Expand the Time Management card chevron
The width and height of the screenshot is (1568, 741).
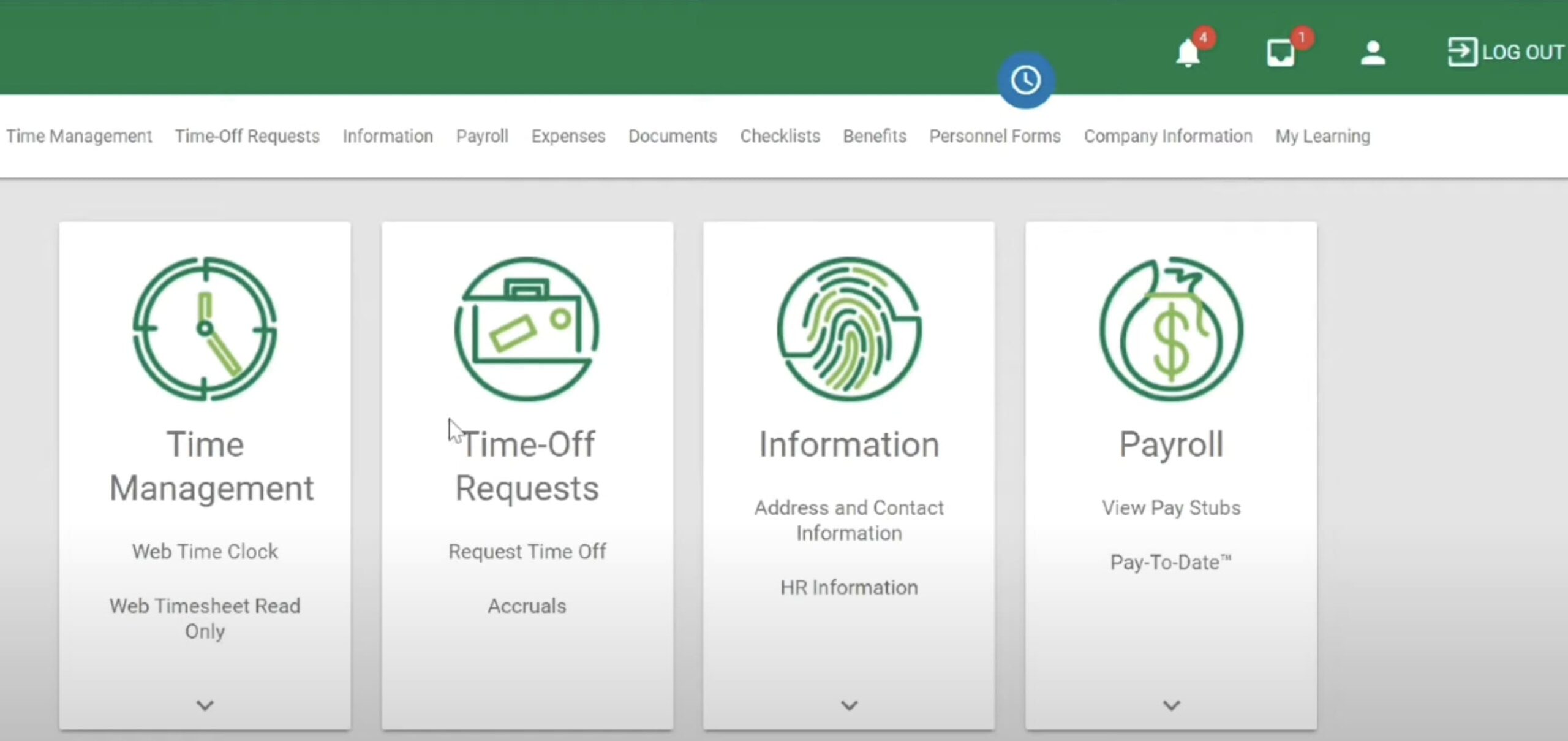205,705
